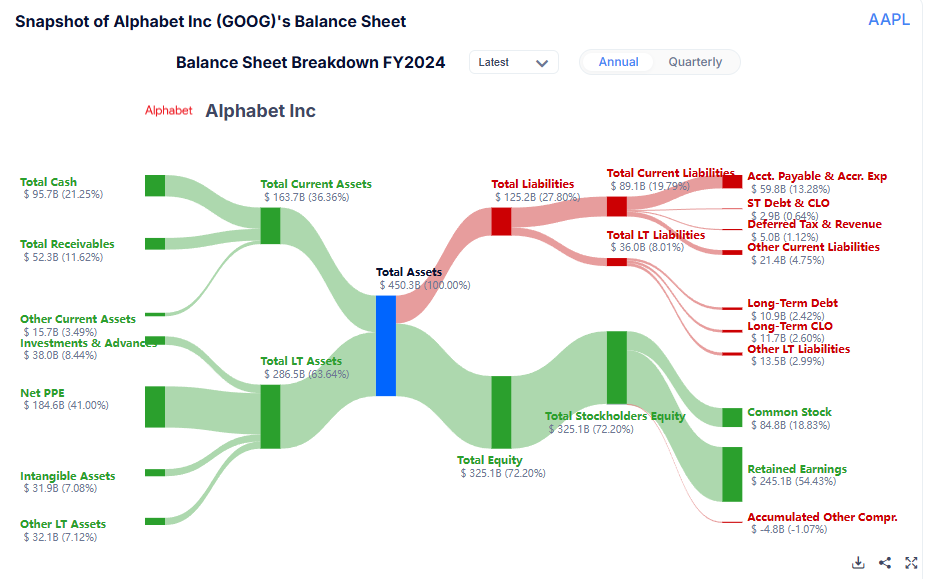Click the Other Current Liabilities label
The height and width of the screenshot is (579, 926).
pyautogui.click(x=813, y=248)
